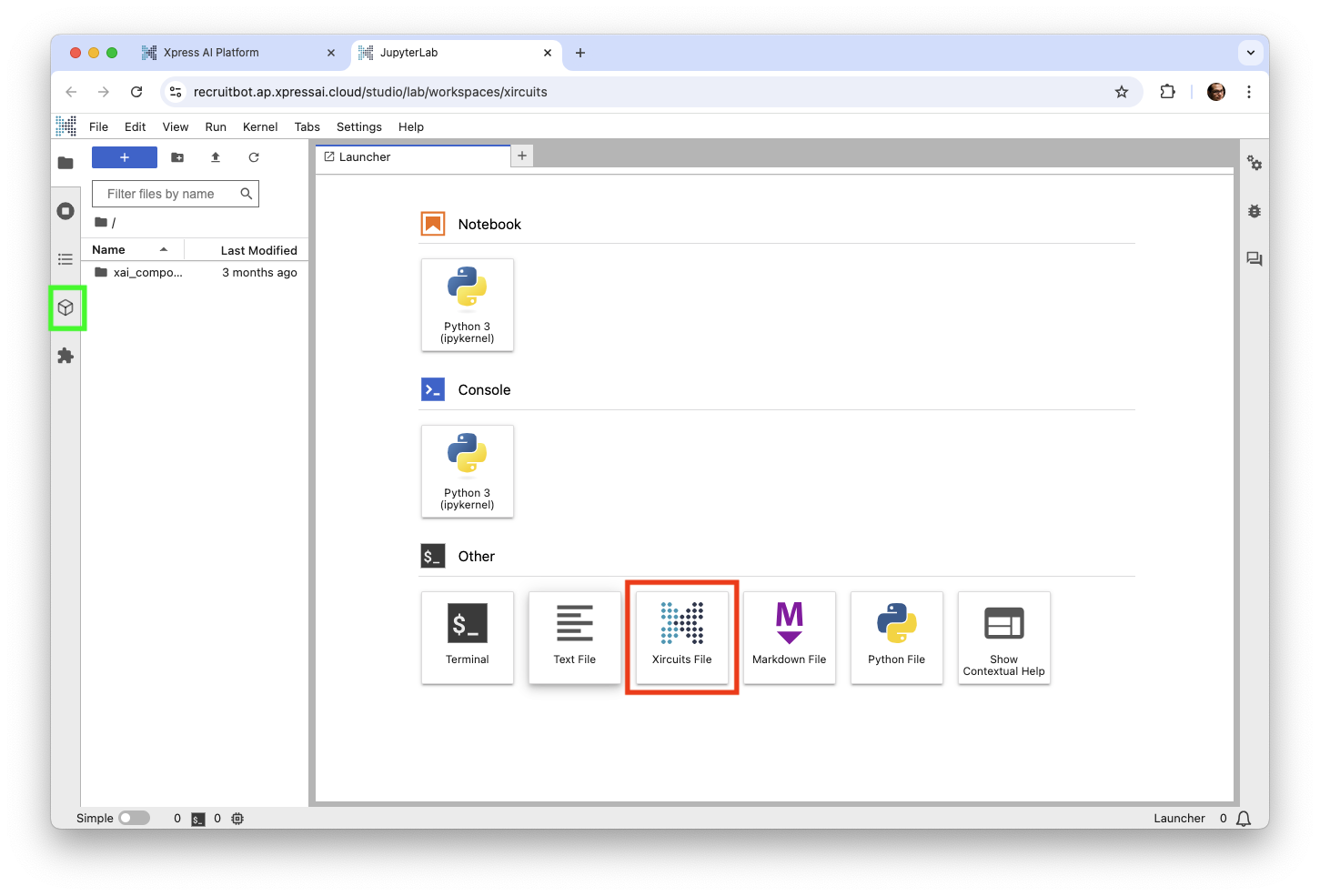Click the Xircuits logo in menu bar

coord(65,126)
